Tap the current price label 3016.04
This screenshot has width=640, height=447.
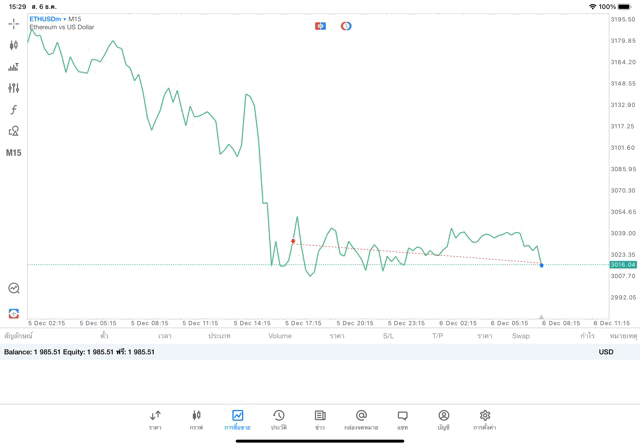(623, 265)
